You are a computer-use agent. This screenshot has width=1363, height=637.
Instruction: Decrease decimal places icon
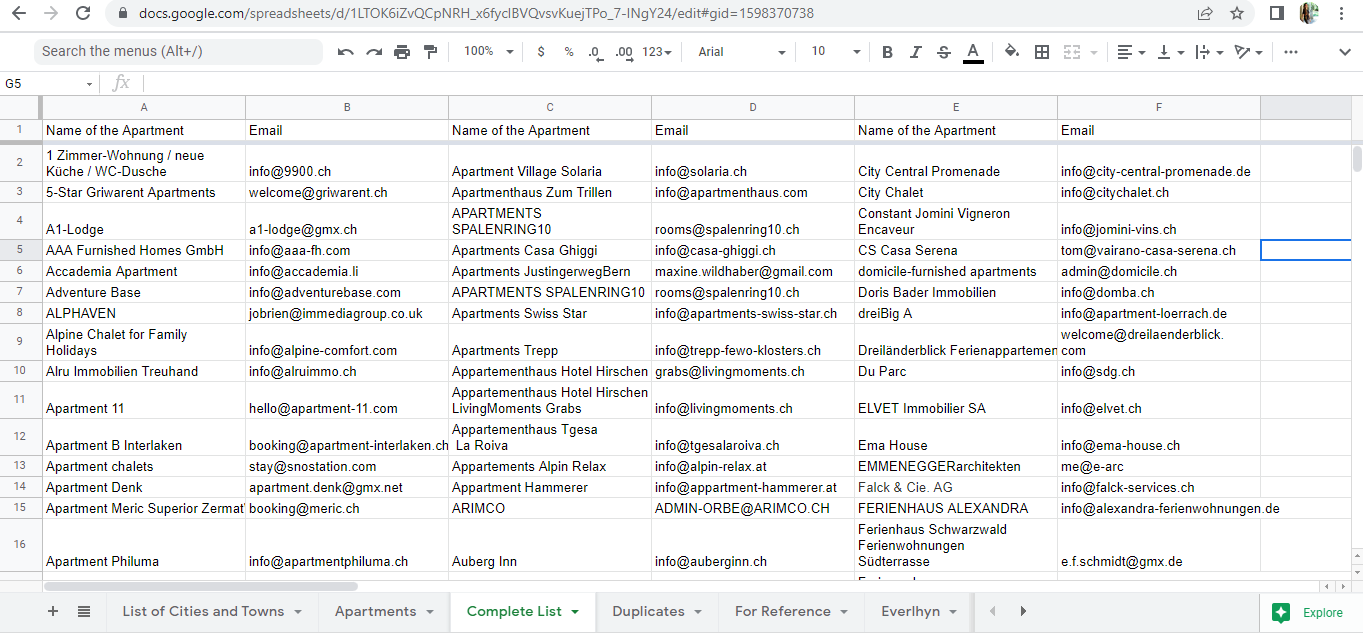click(595, 52)
